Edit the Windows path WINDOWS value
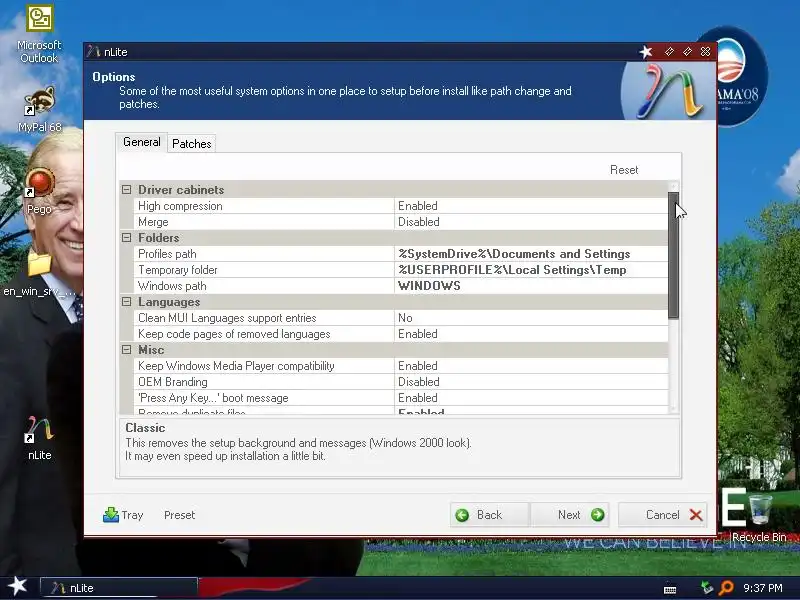Image resolution: width=800 pixels, height=600 pixels. click(531, 286)
